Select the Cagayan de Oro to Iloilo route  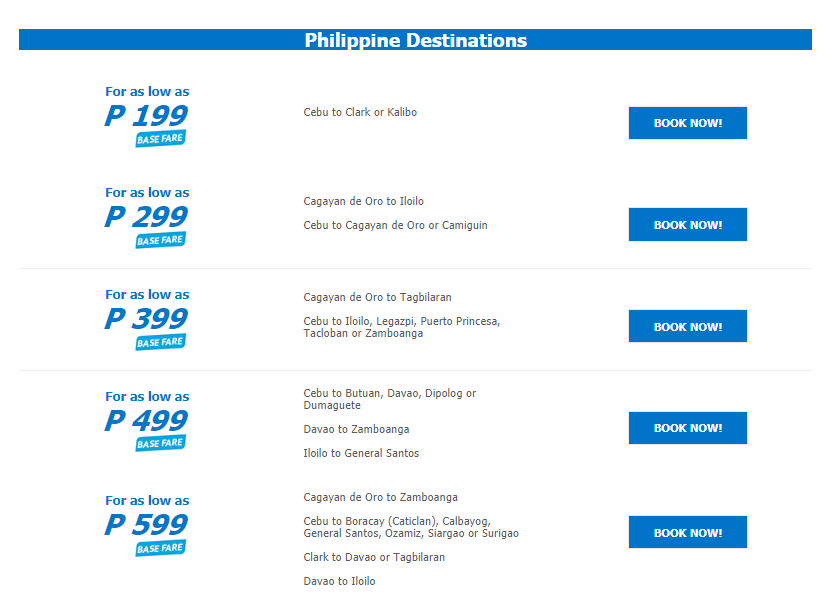364,201
